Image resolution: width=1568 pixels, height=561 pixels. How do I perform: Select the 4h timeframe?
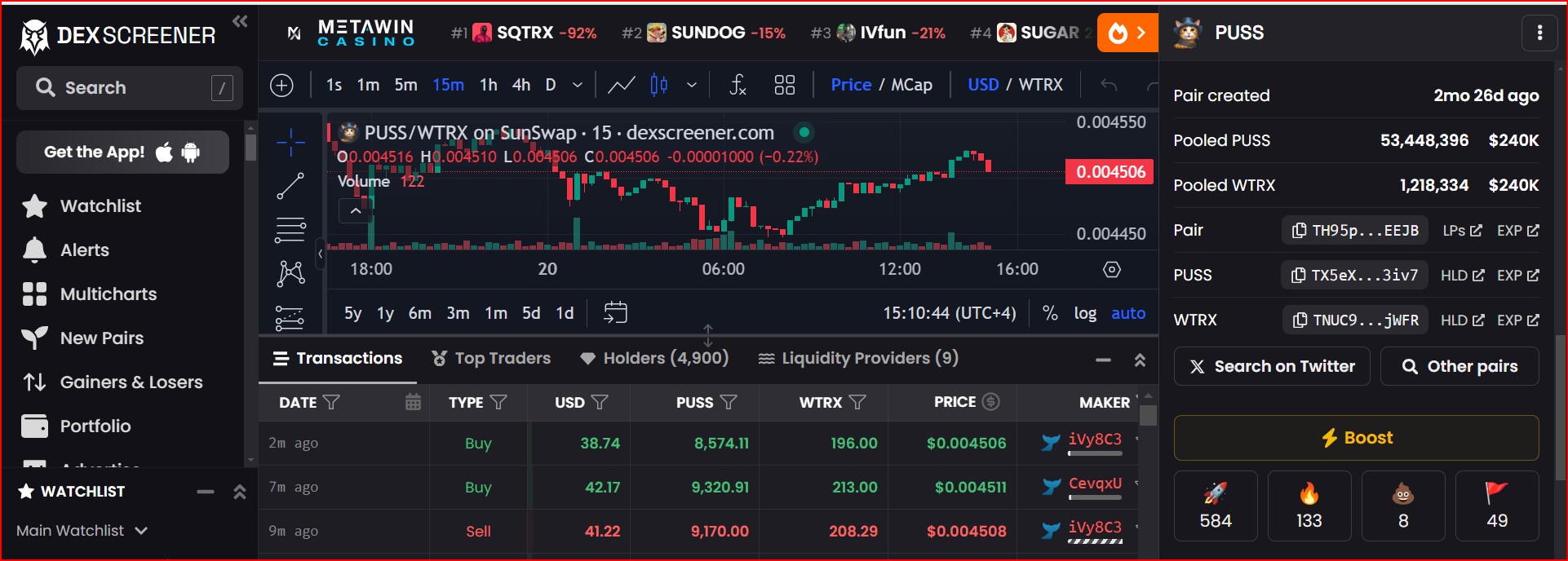[x=521, y=85]
